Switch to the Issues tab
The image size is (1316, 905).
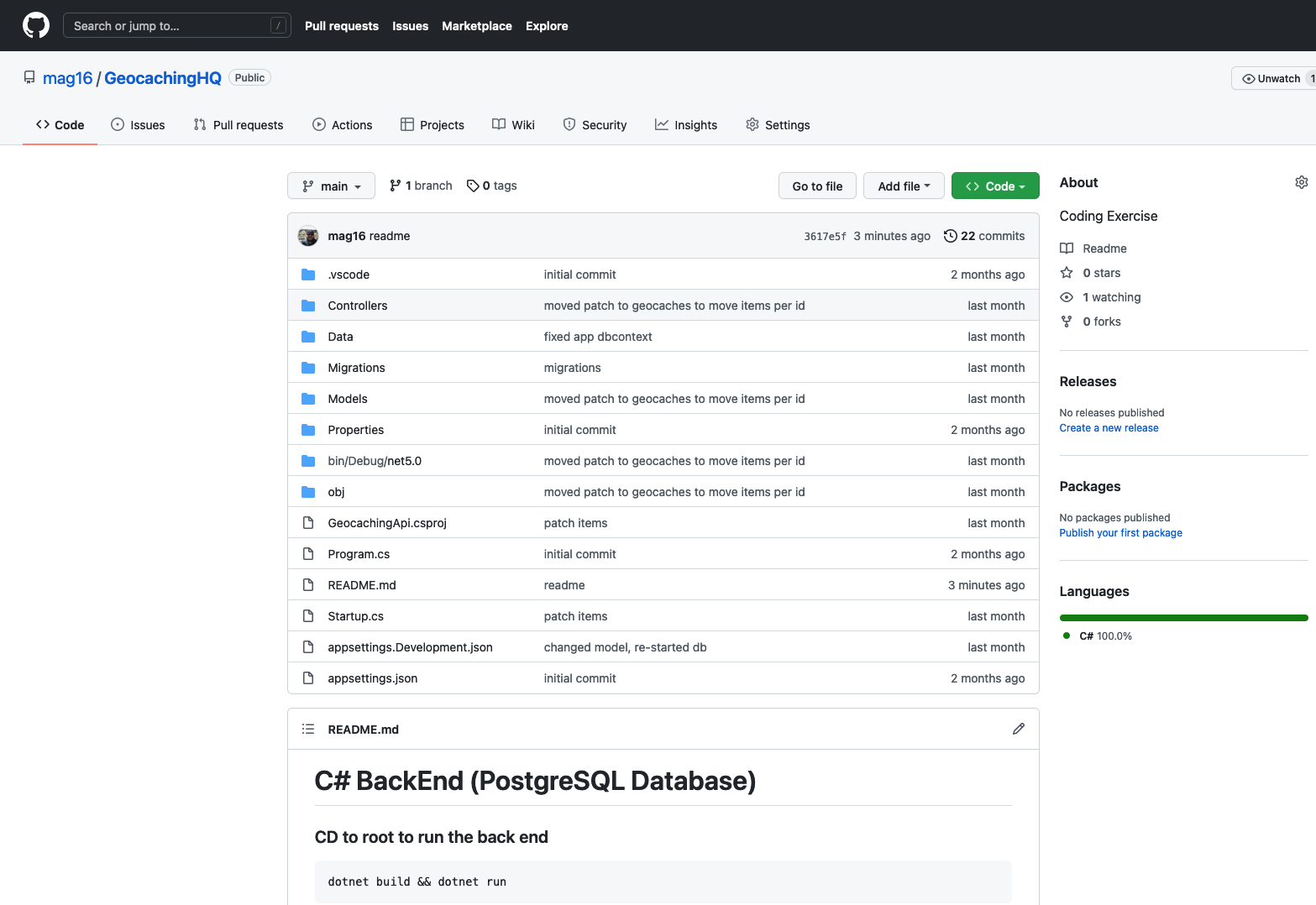tap(138, 125)
